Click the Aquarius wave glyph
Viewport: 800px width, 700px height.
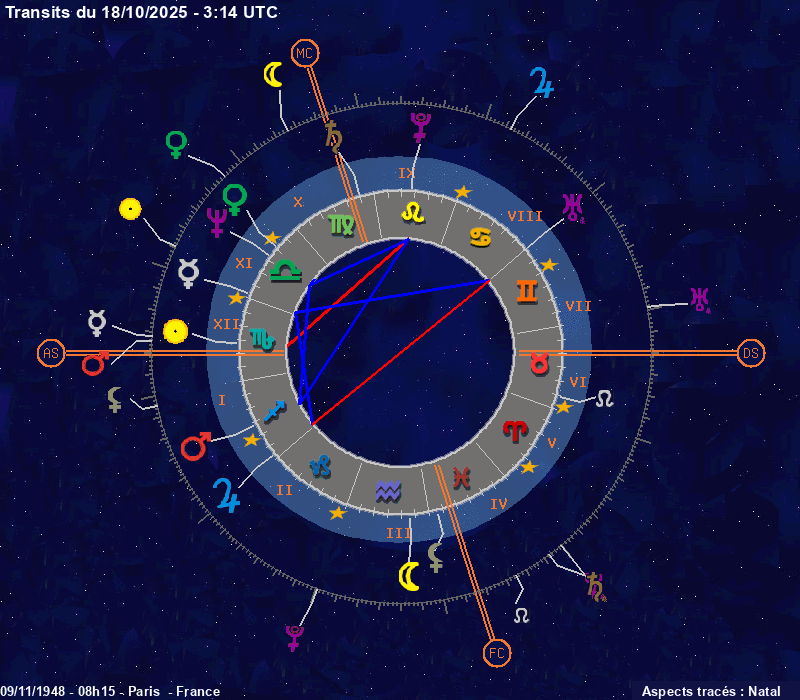(x=387, y=491)
